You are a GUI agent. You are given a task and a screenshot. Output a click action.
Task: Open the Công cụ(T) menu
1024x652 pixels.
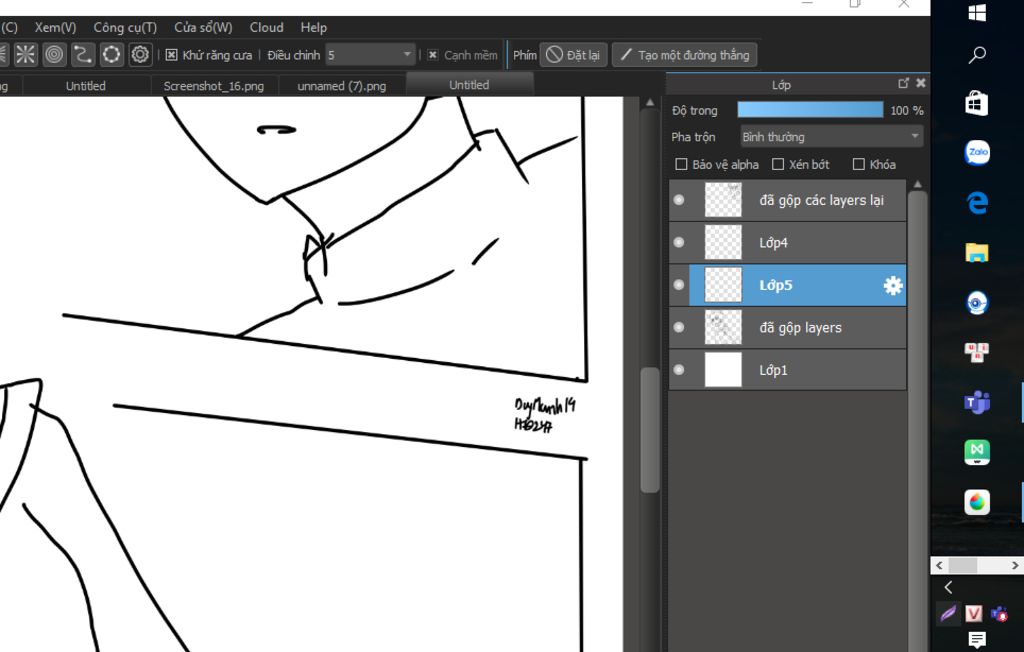point(125,27)
